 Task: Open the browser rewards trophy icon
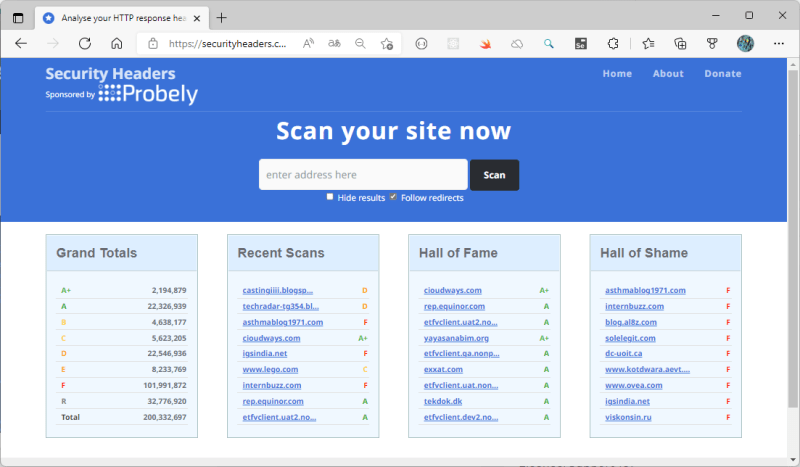click(712, 44)
